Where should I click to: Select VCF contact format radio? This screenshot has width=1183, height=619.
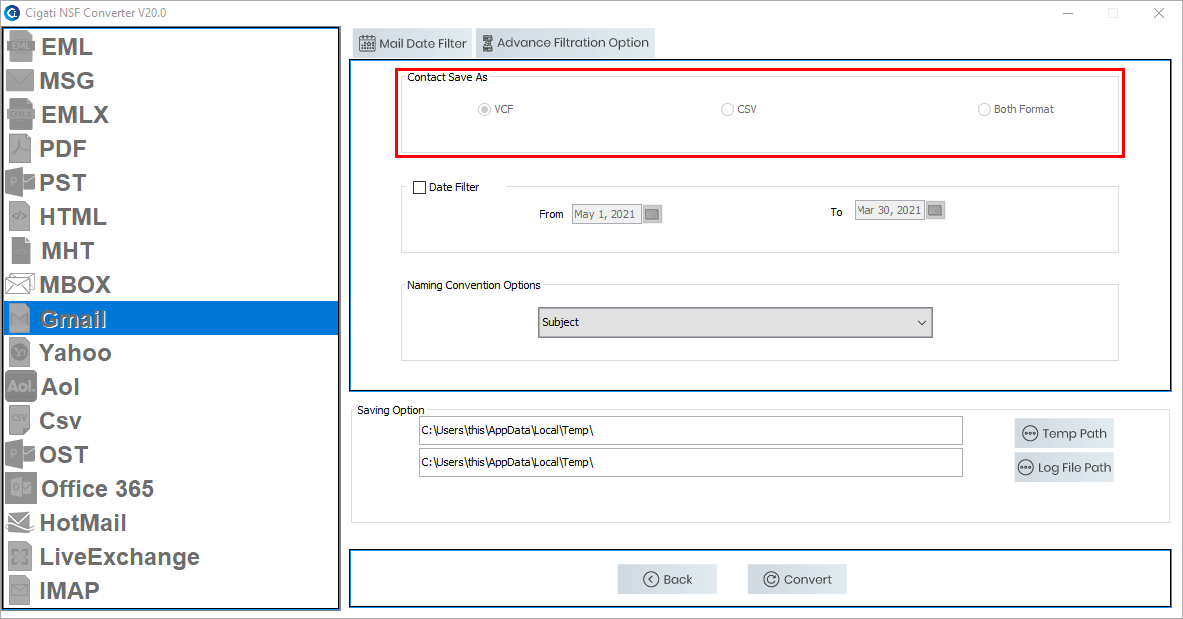click(x=484, y=109)
